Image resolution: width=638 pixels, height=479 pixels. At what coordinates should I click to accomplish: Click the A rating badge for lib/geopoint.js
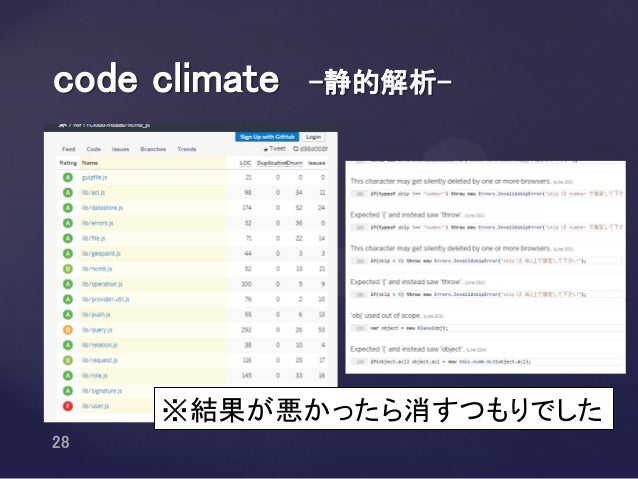coord(68,254)
